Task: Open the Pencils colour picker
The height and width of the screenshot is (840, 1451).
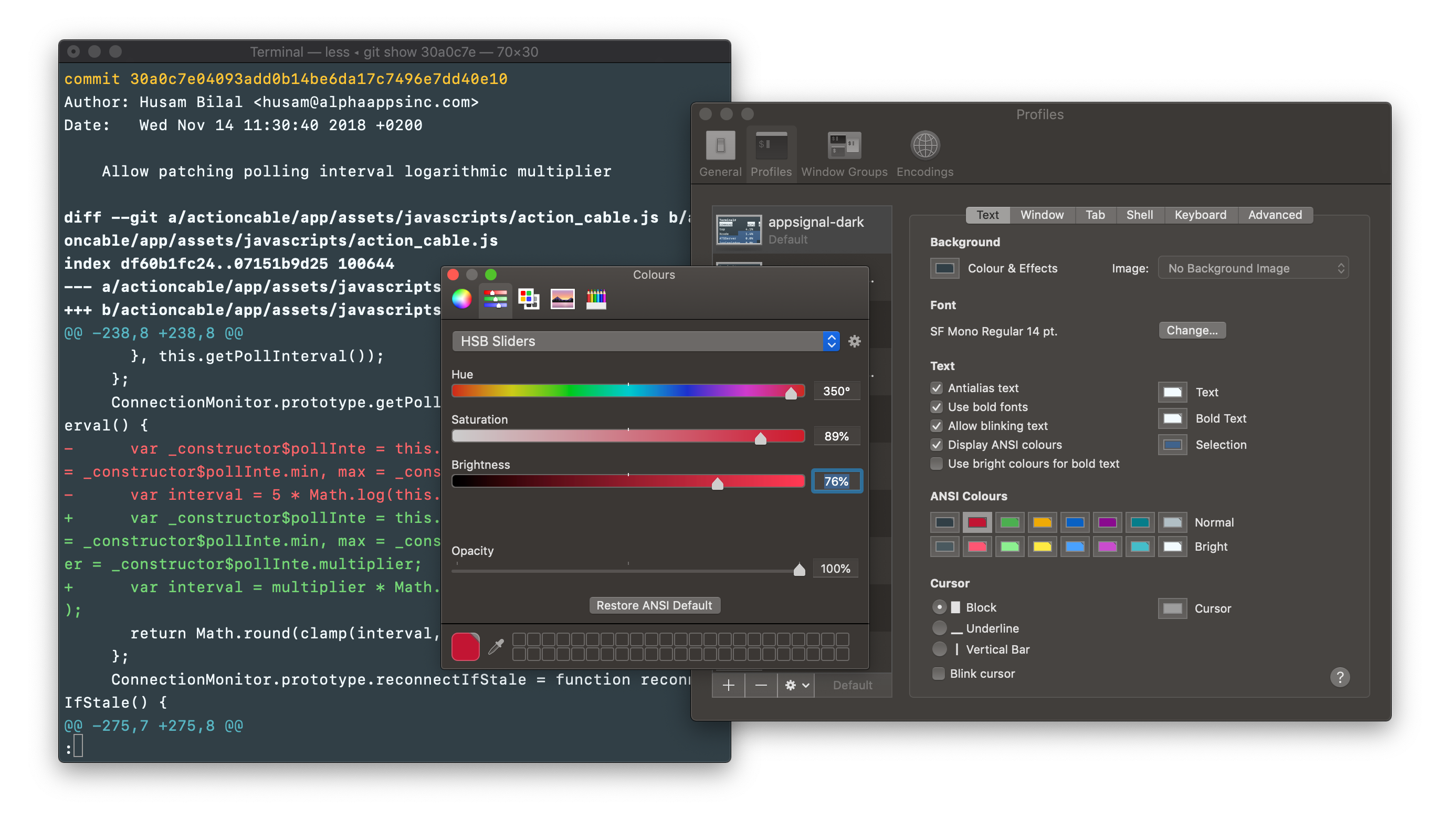Action: (596, 299)
